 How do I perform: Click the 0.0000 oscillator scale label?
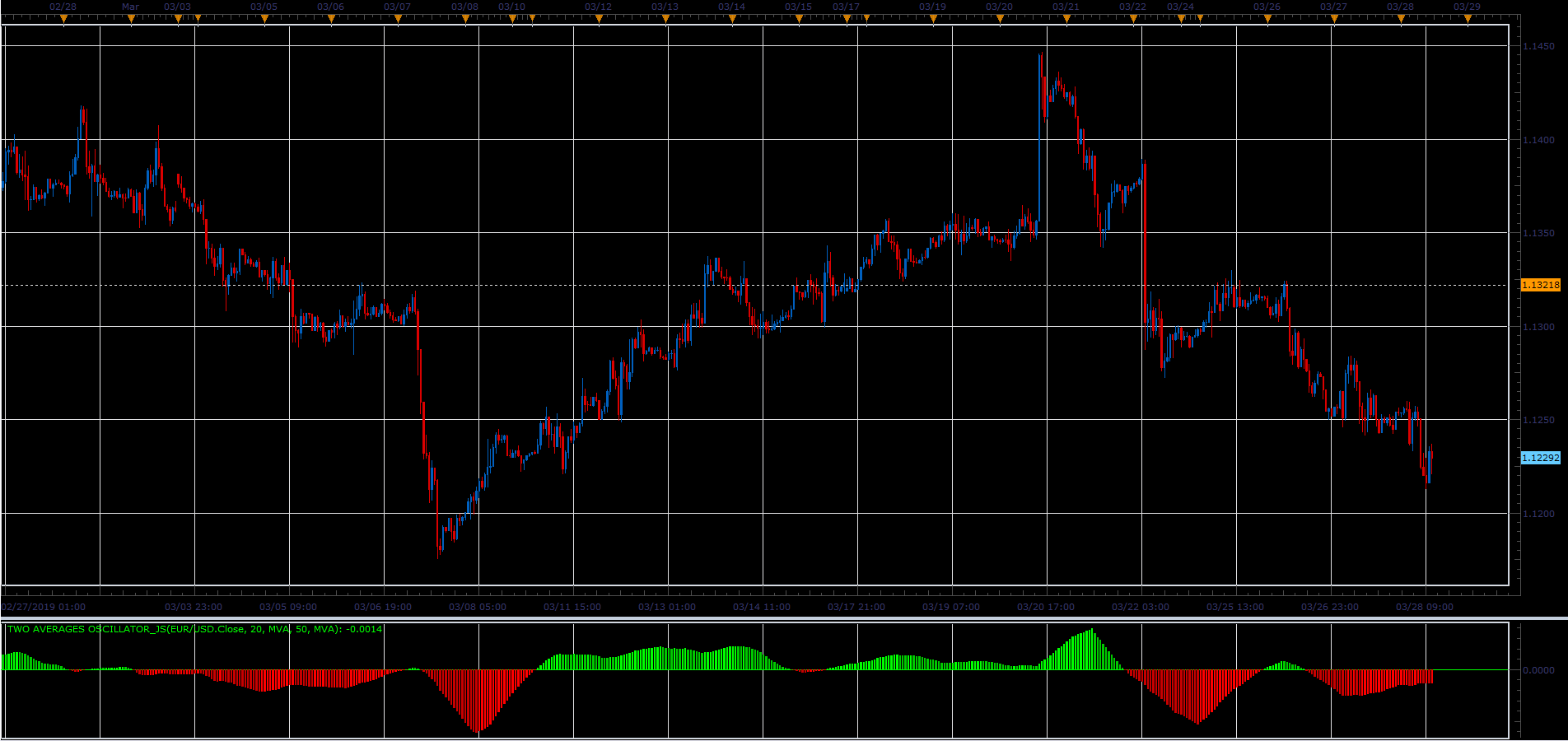coord(1539,670)
